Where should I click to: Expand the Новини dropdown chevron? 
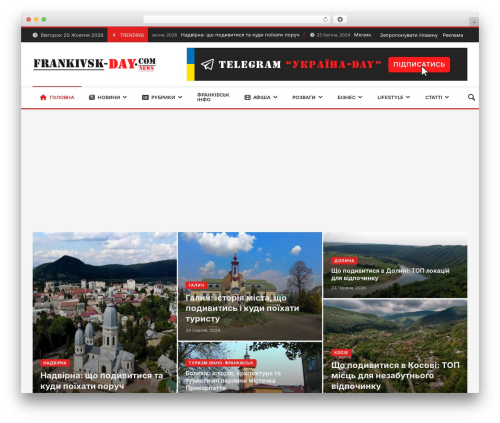point(125,97)
